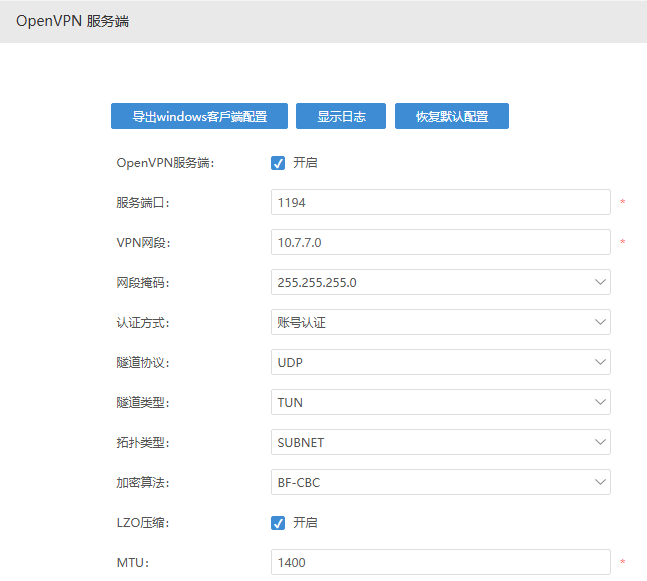
Task: Focus the 服务端口 field showing 1194
Action: (x=440, y=202)
